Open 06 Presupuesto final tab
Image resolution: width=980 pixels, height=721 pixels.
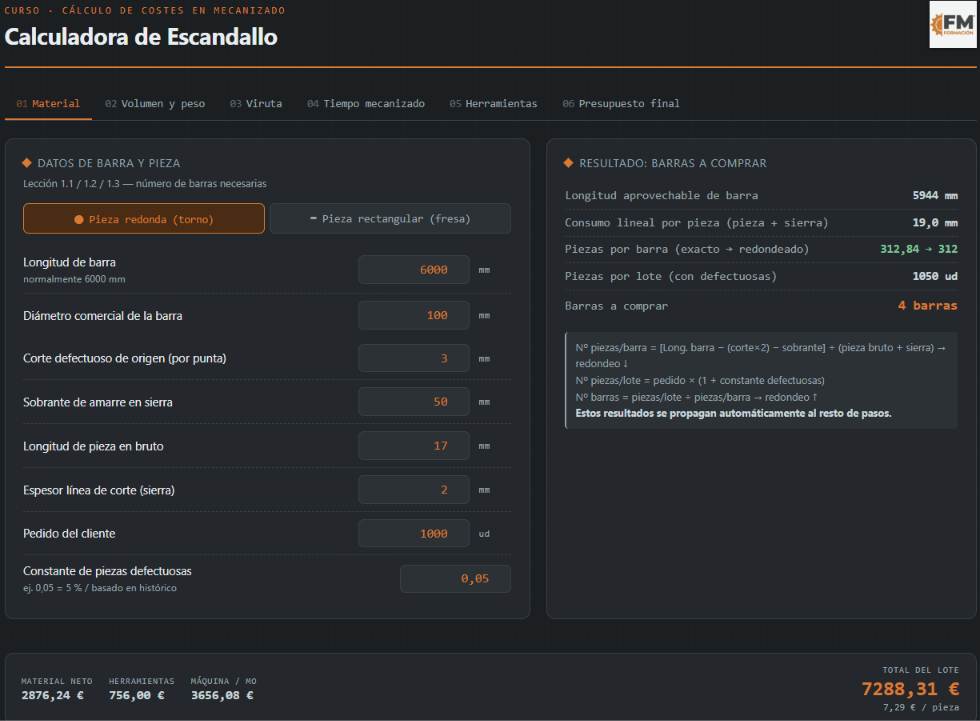coord(621,104)
